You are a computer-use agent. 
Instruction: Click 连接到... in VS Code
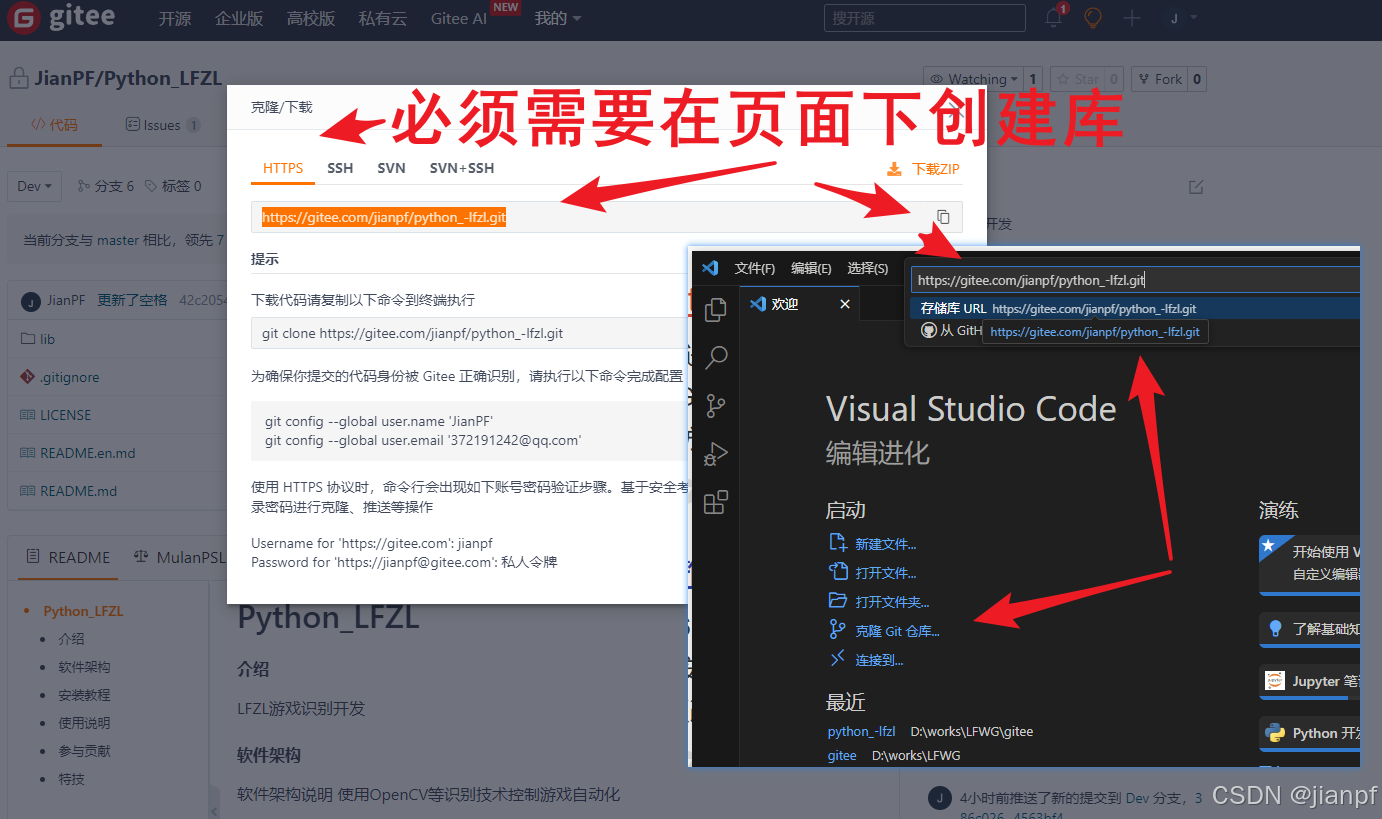pos(866,660)
